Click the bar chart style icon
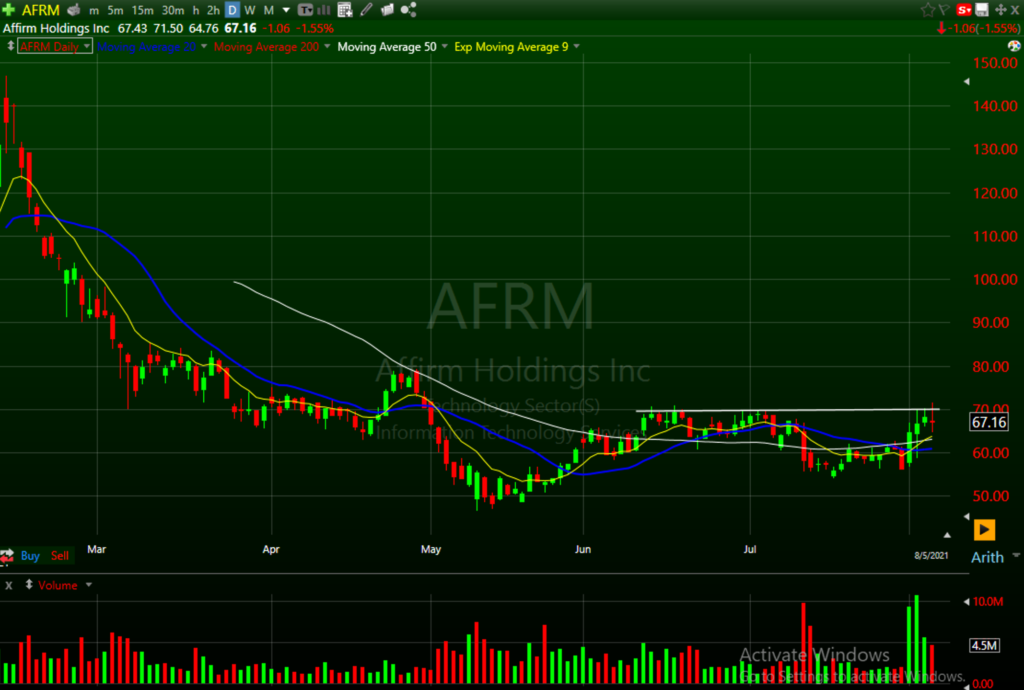 [323, 10]
